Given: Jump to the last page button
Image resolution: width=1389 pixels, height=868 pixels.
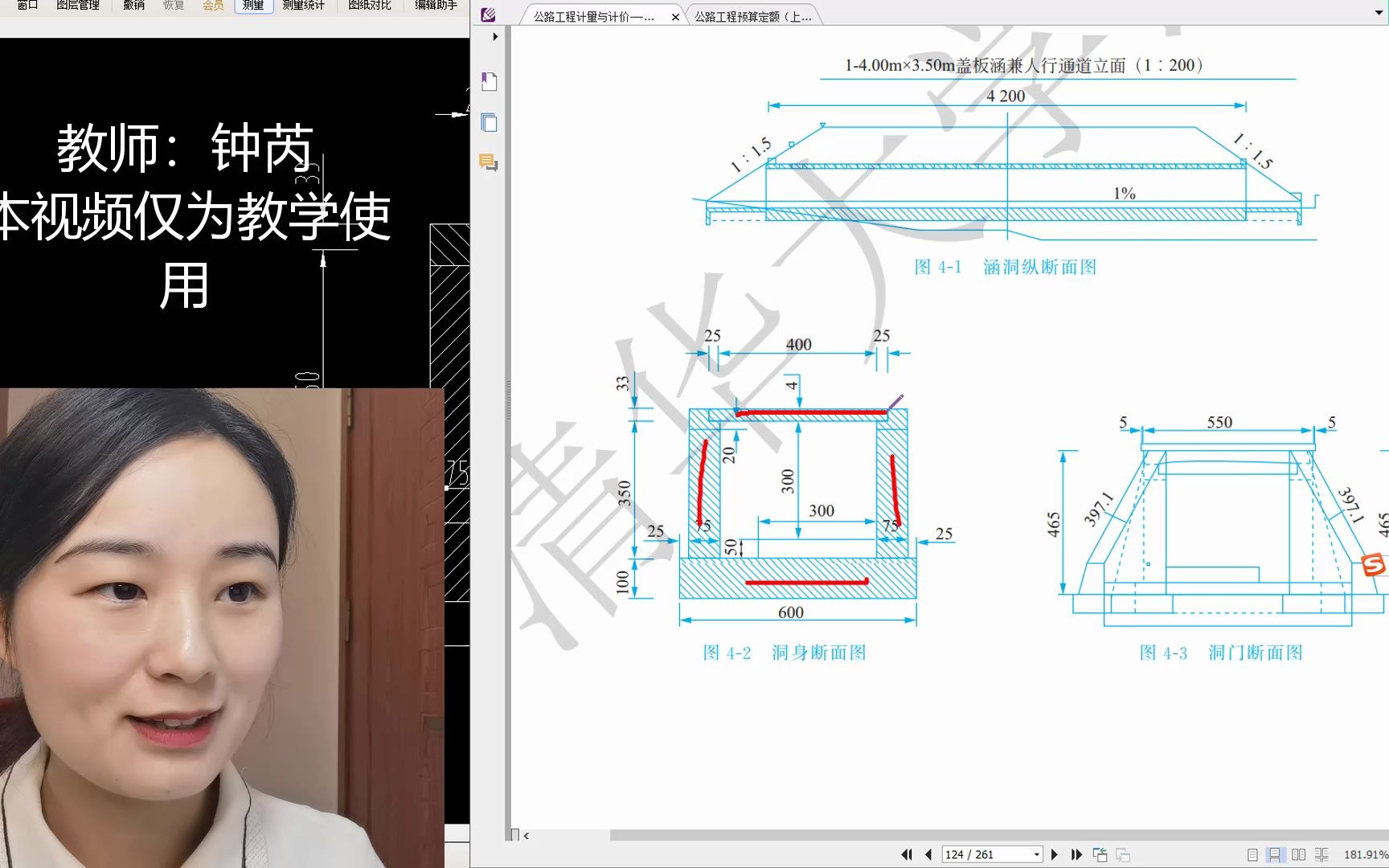Looking at the screenshot, I should [1076, 854].
